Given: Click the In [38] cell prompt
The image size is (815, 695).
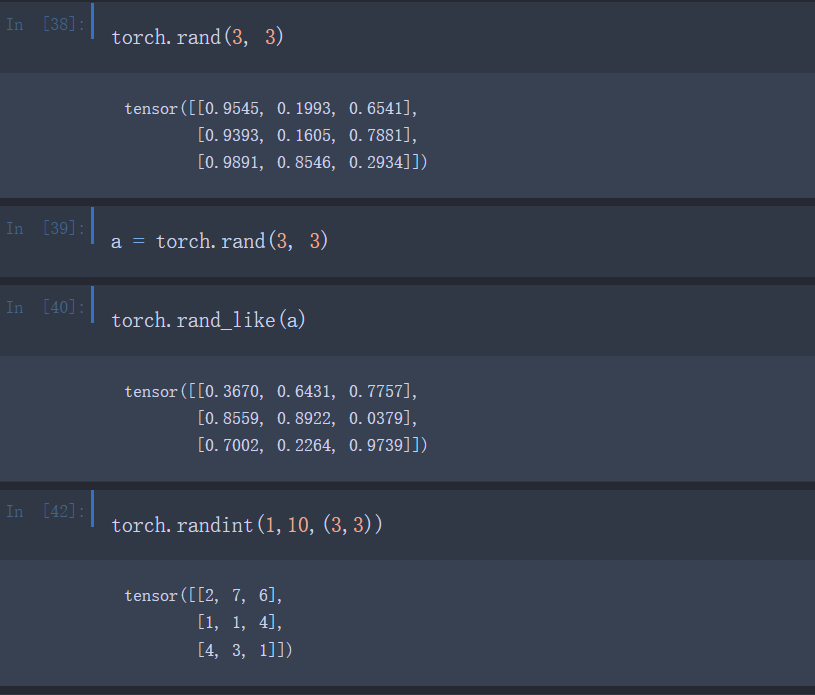Looking at the screenshot, I should [45, 23].
